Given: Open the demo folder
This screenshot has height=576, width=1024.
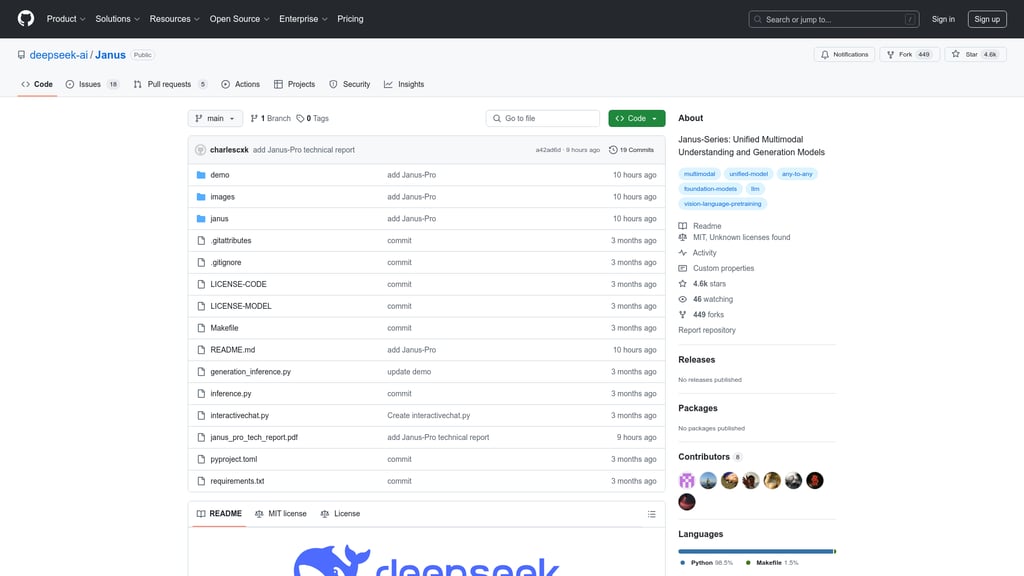Looking at the screenshot, I should (220, 175).
